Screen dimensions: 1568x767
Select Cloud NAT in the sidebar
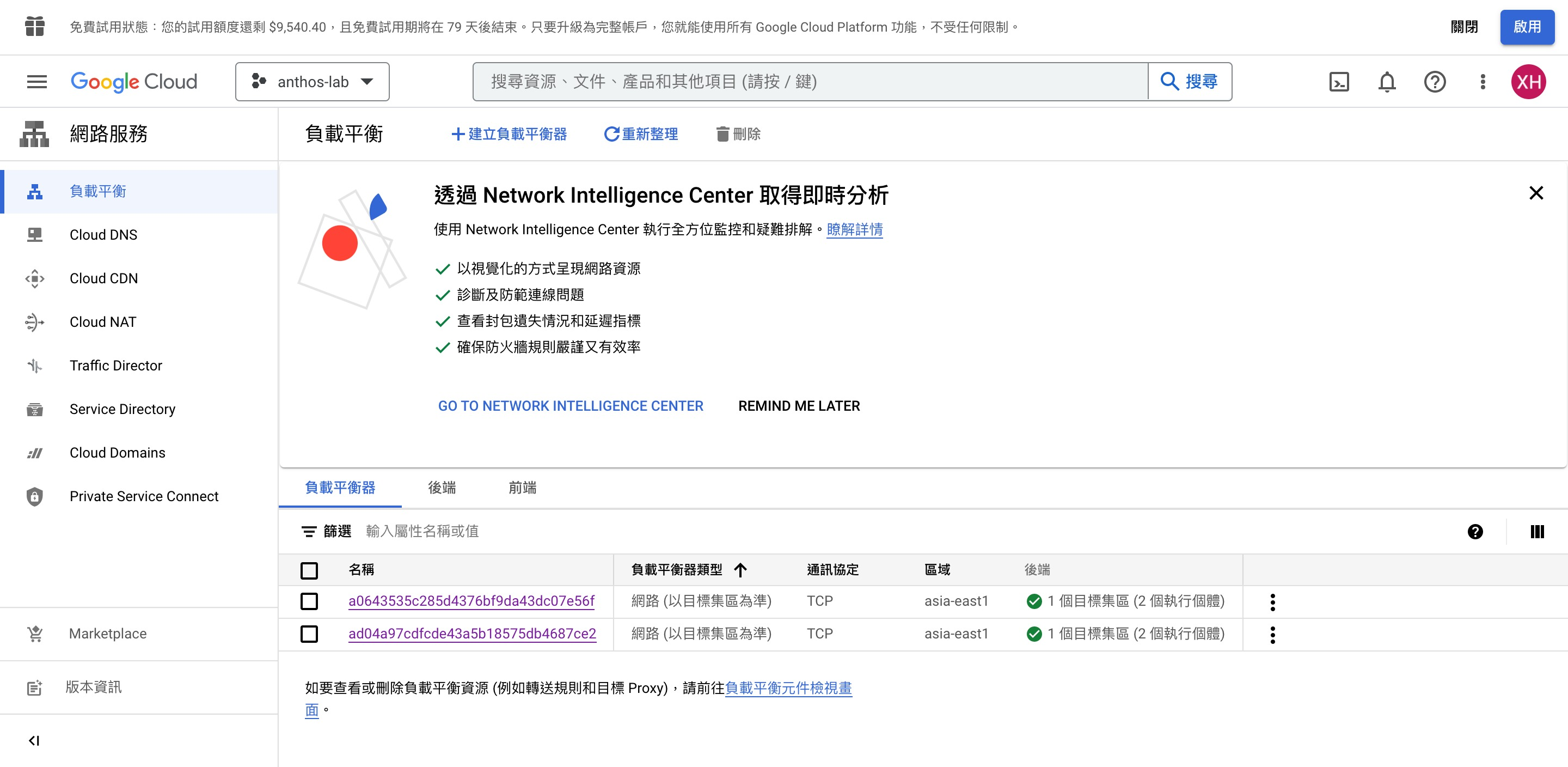click(103, 321)
